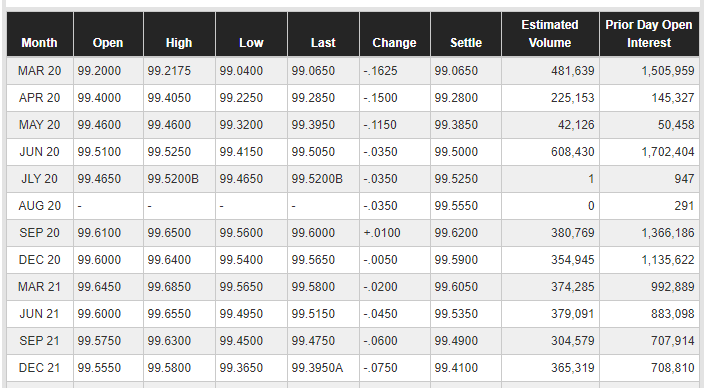
Task: Click SEP 21 change value -.0600
Action: point(380,341)
